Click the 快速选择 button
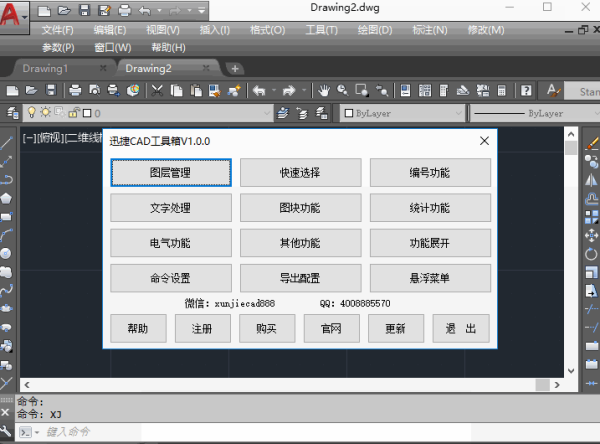 pyautogui.click(x=300, y=173)
